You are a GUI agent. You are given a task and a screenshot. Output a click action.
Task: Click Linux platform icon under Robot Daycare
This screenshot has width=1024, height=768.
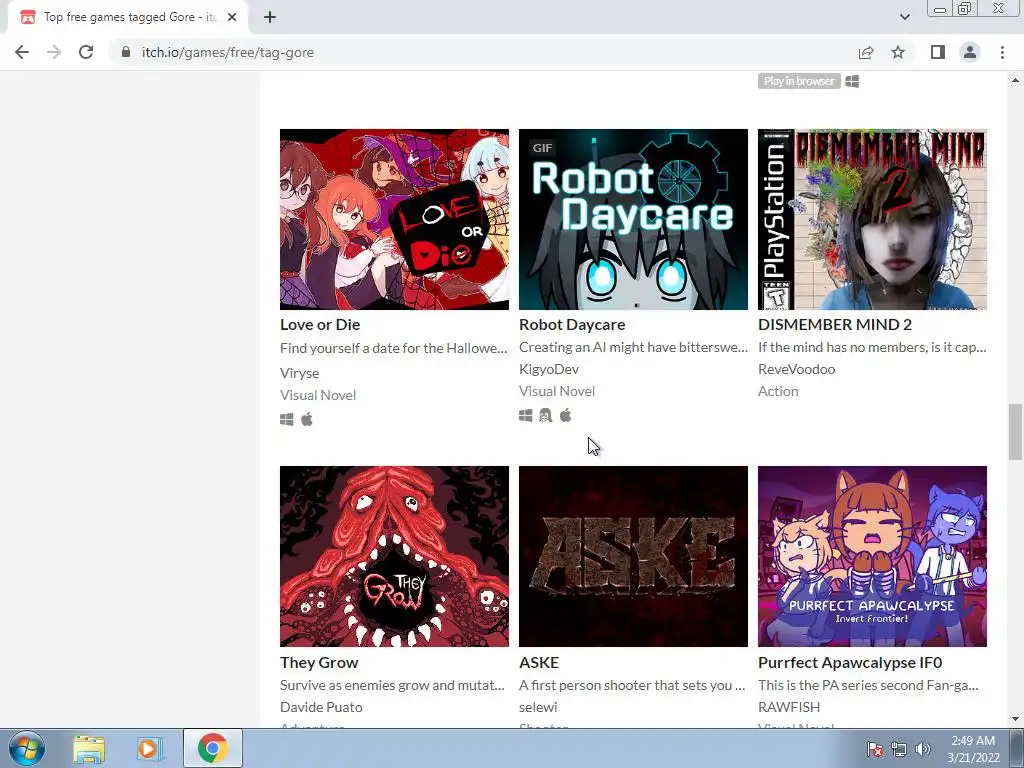click(545, 415)
